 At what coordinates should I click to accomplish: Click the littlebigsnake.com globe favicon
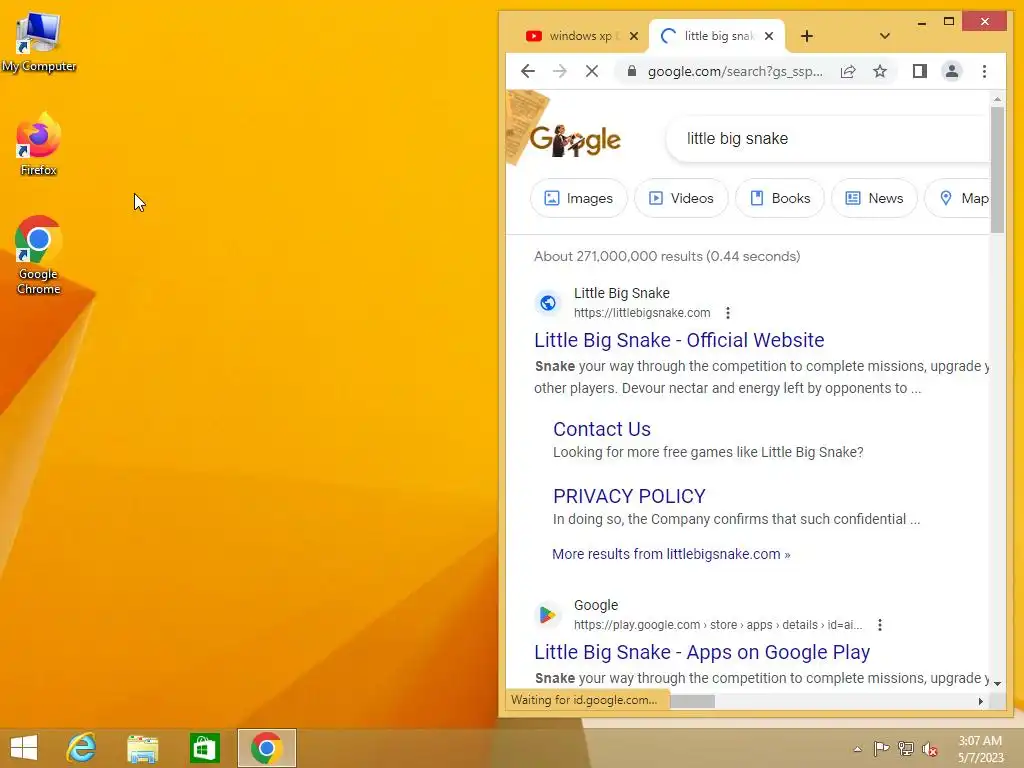pos(548,302)
